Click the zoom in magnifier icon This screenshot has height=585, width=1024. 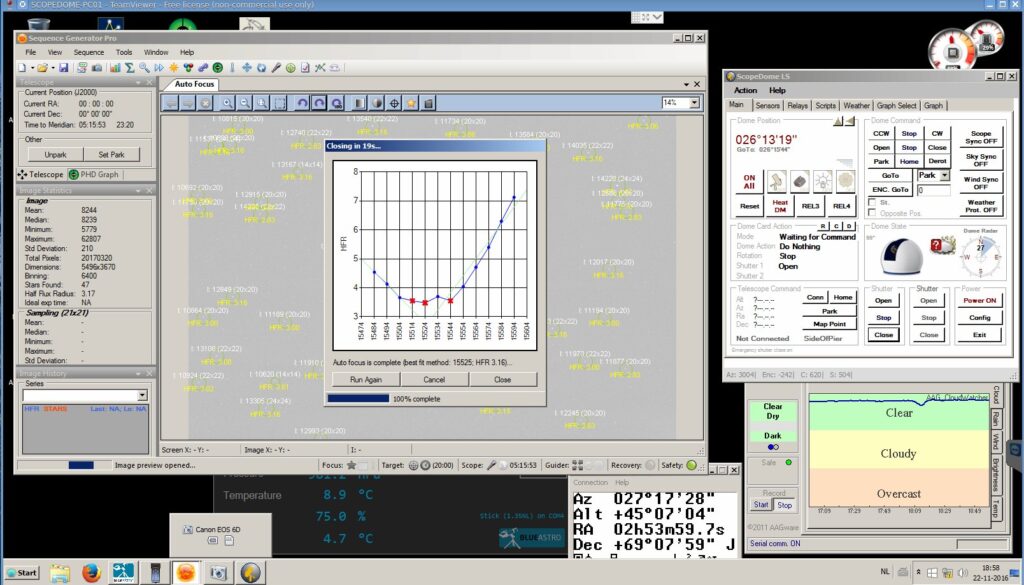tap(227, 103)
